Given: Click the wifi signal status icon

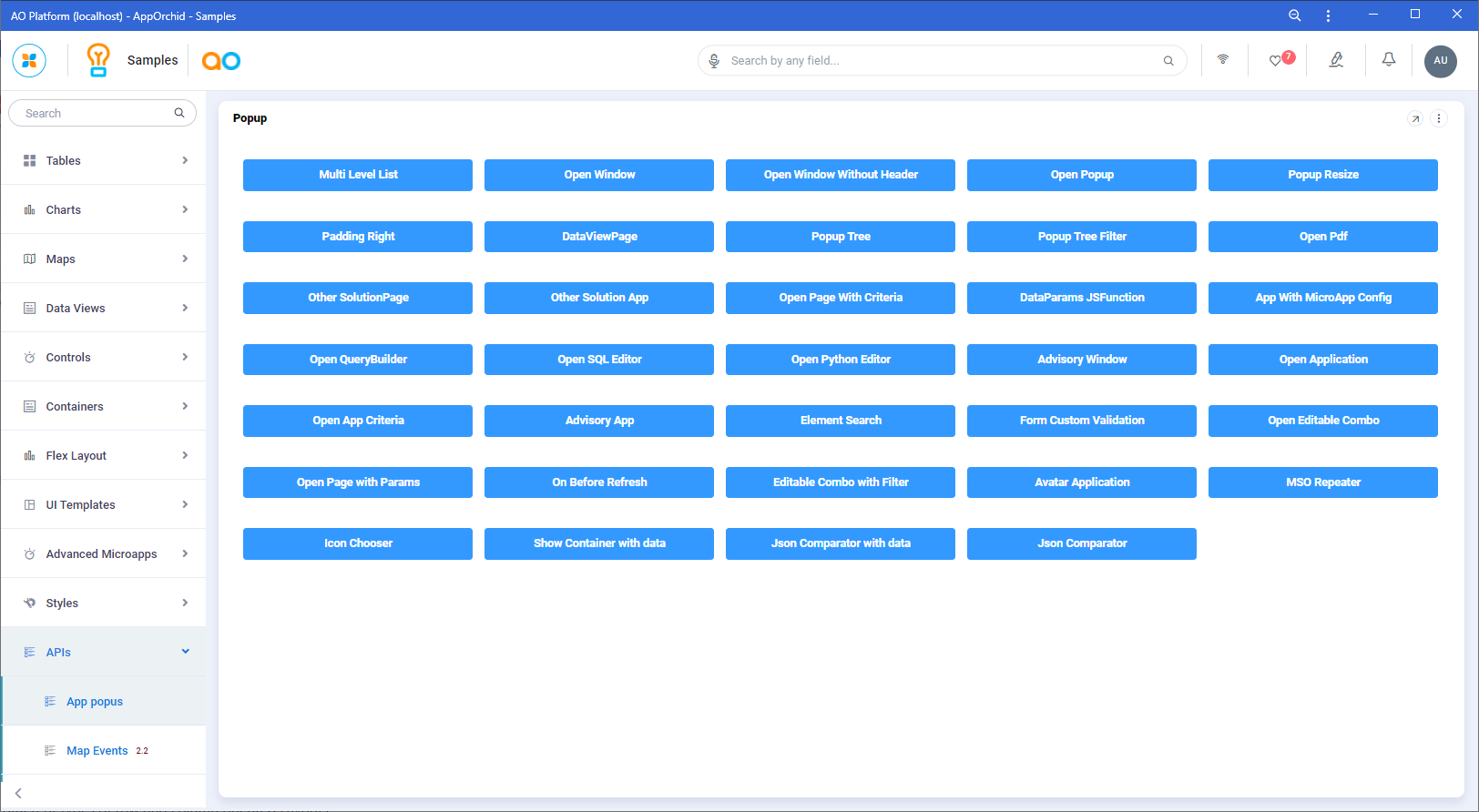Looking at the screenshot, I should (1223, 60).
